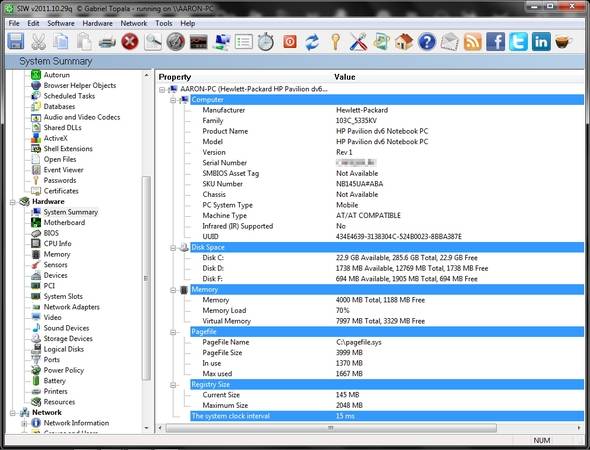The width and height of the screenshot is (590, 450).
Task: Select Event Viewer in the tree
Action: click(63, 170)
